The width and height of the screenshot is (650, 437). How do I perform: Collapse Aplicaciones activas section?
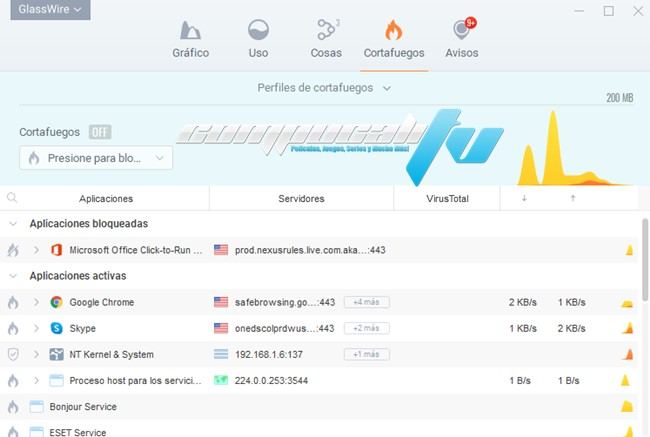click(x=13, y=276)
